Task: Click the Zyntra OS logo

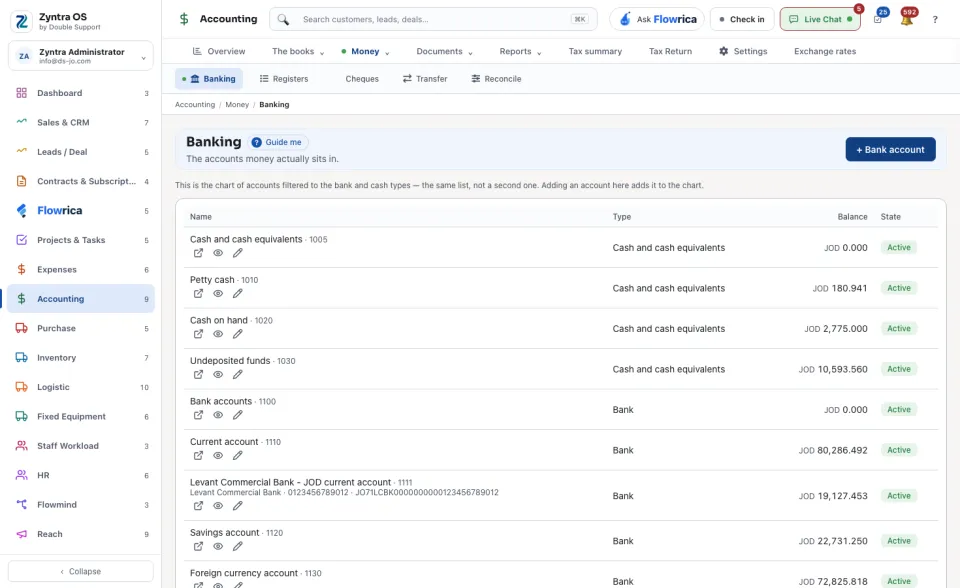Action: pos(21,21)
